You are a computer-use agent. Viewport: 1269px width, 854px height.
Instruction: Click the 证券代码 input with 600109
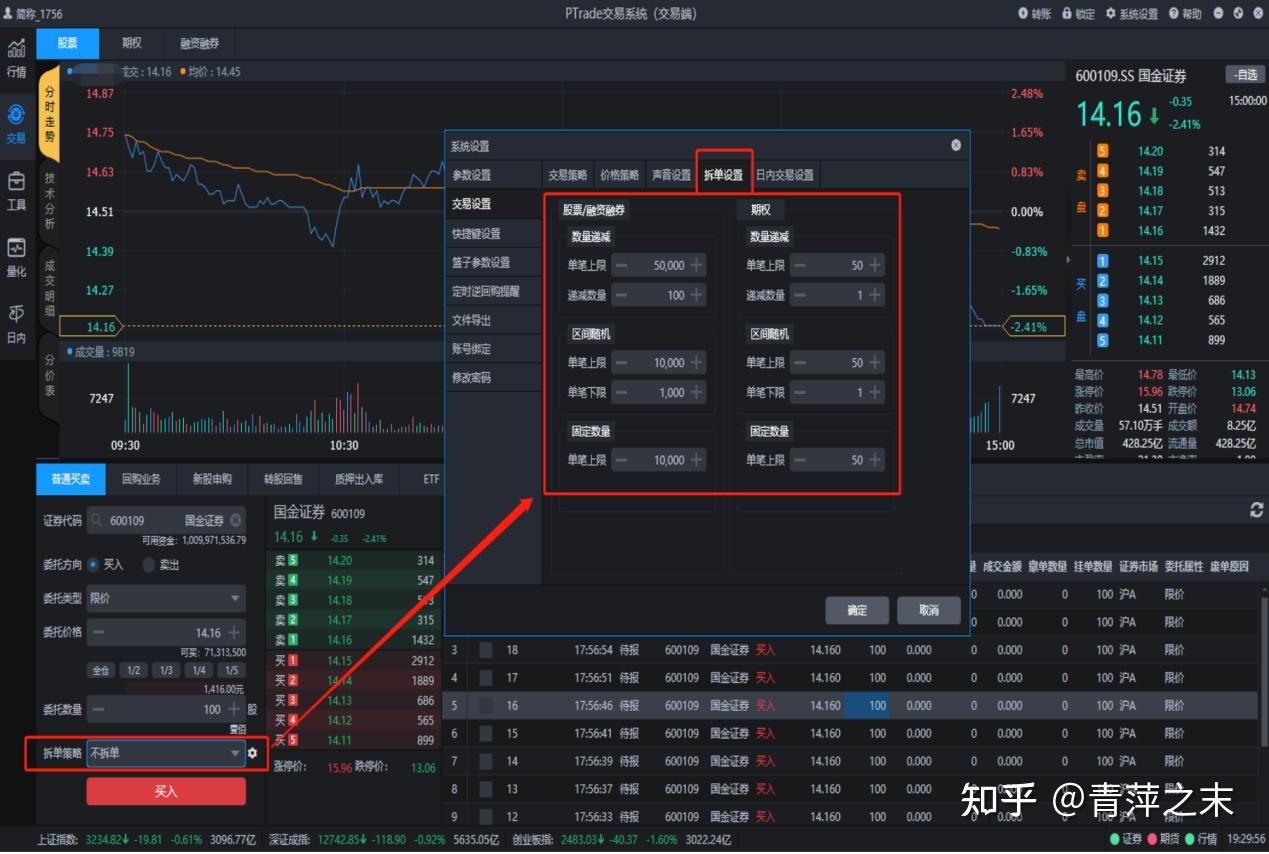pos(166,520)
